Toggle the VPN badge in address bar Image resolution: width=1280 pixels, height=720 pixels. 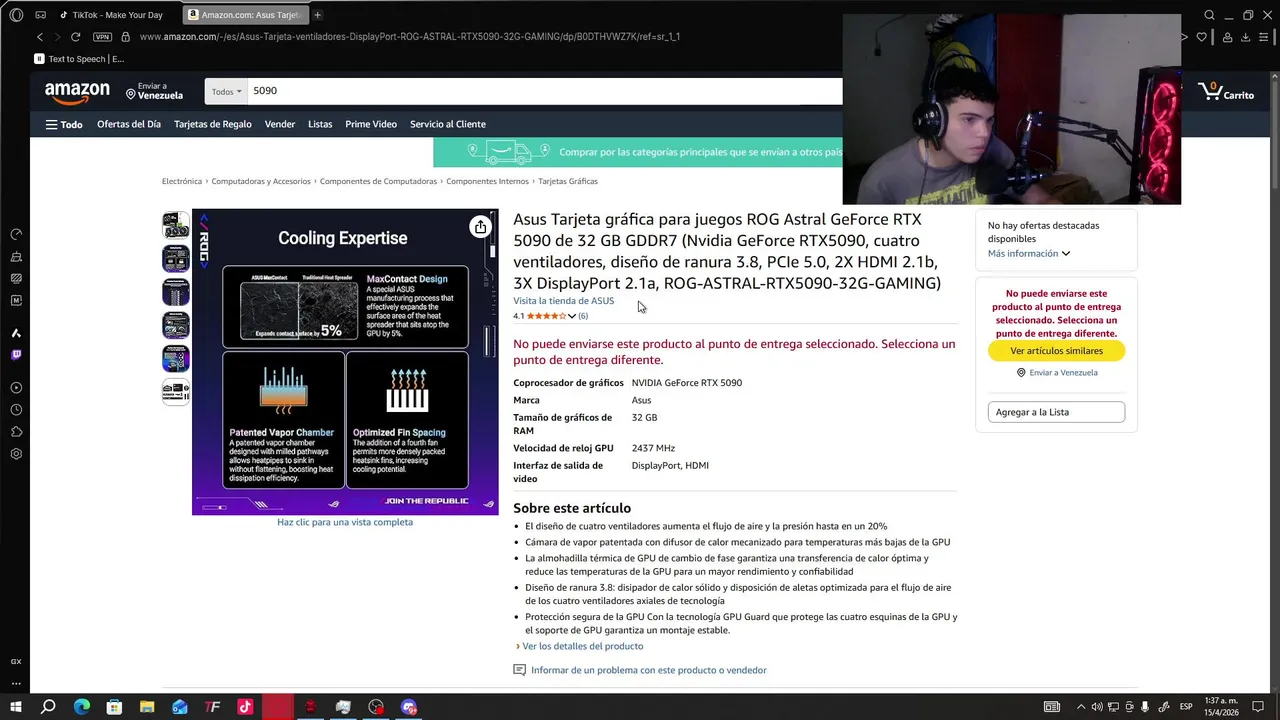pos(102,37)
